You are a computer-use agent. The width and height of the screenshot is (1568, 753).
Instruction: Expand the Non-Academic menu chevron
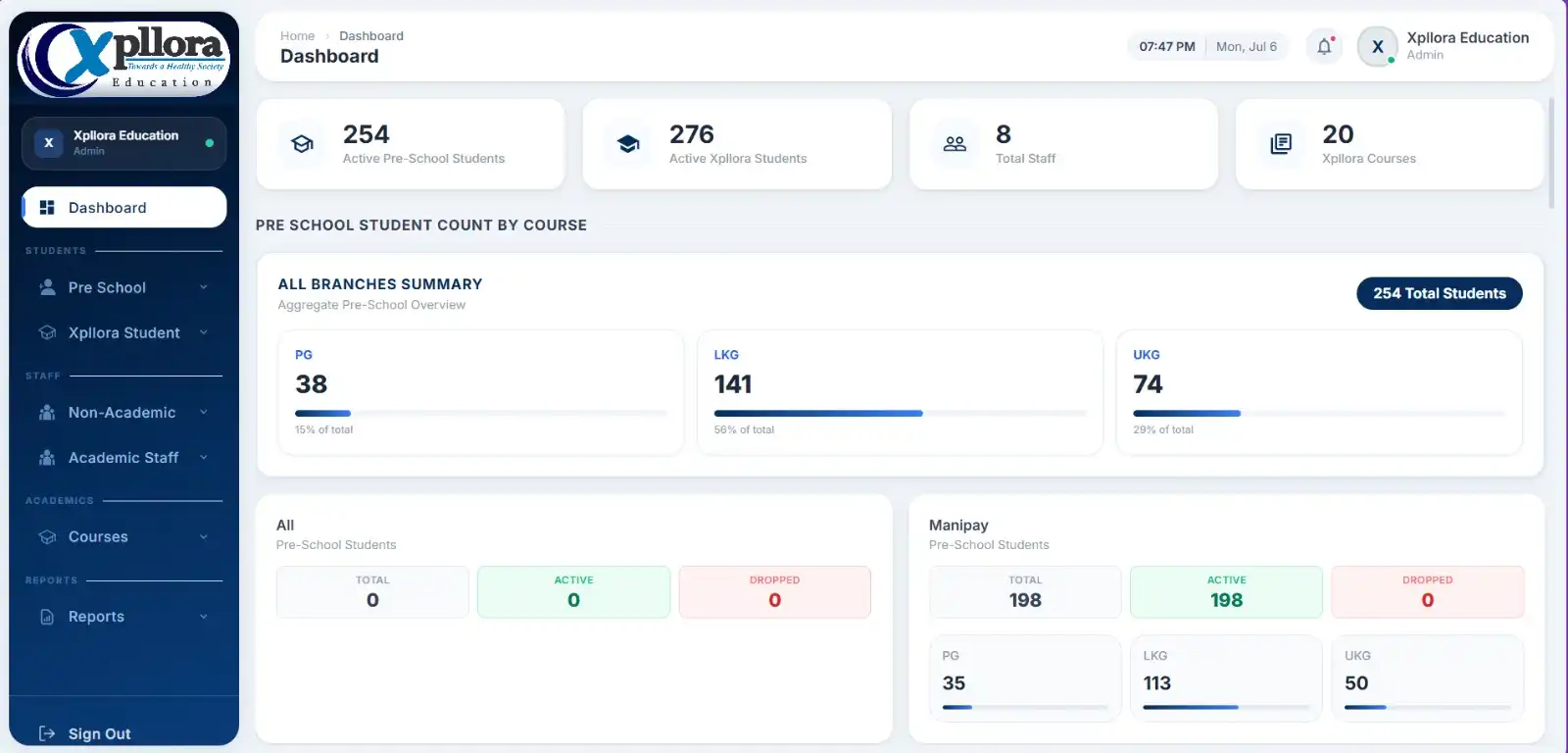204,413
